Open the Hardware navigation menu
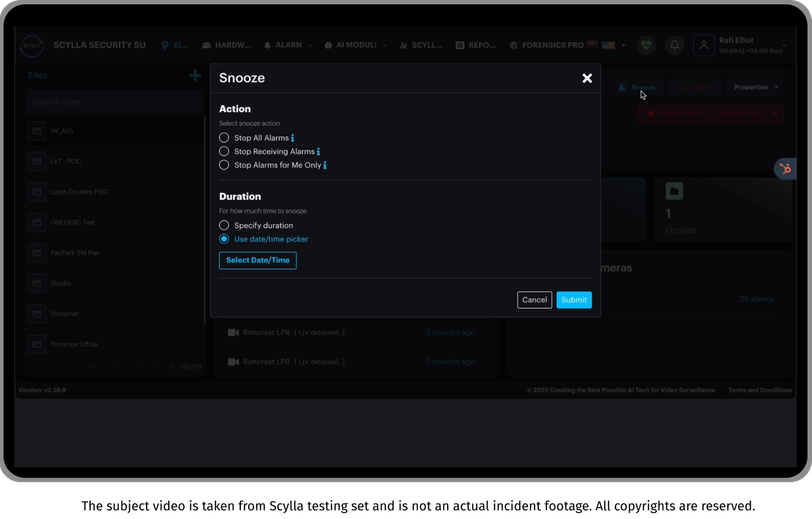The image size is (812, 519). (x=226, y=45)
